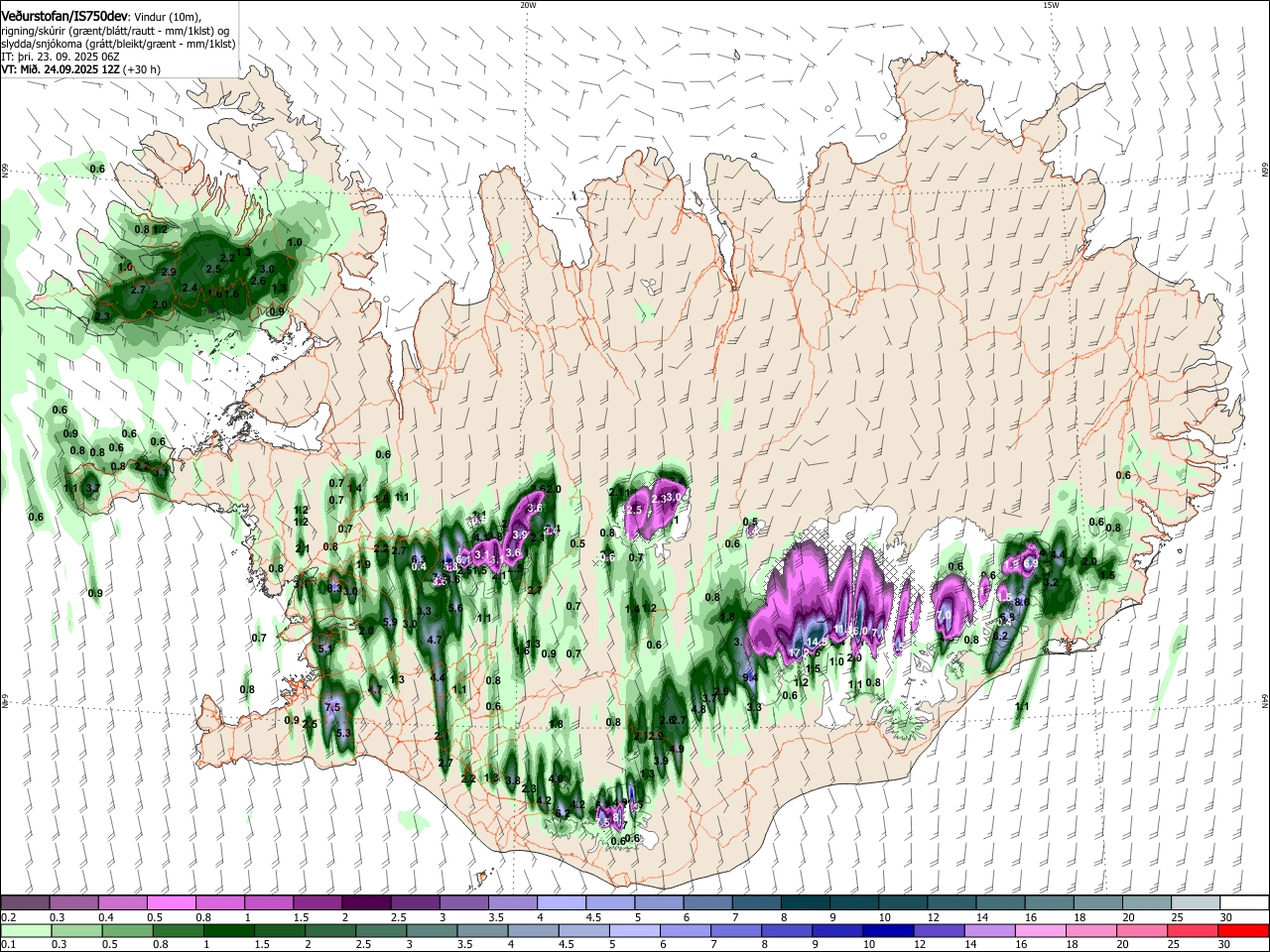Viewport: 1270px width, 952px height.
Task: Click the 0.2 label in the snow legend
Action: tap(8, 917)
